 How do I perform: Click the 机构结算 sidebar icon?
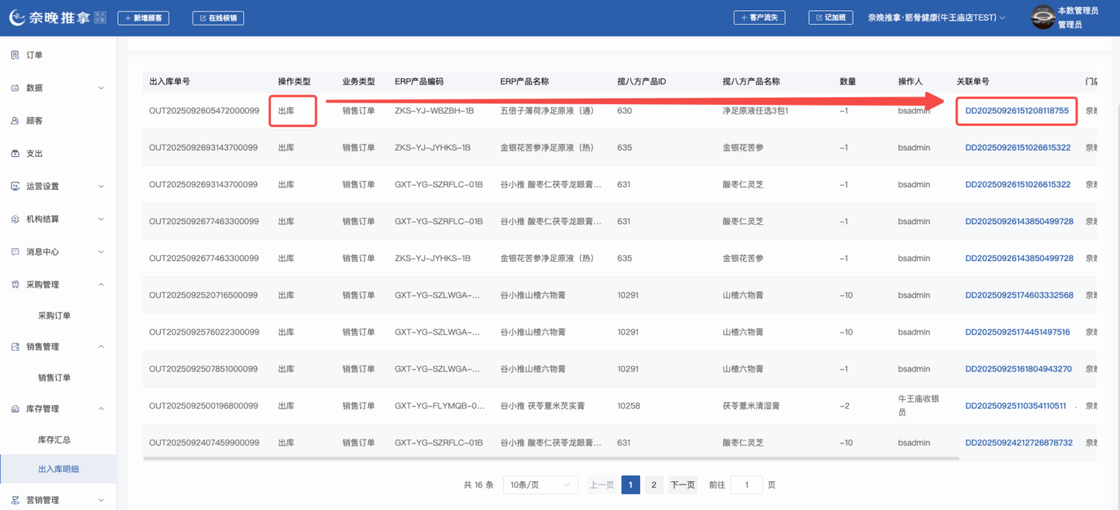pos(15,219)
